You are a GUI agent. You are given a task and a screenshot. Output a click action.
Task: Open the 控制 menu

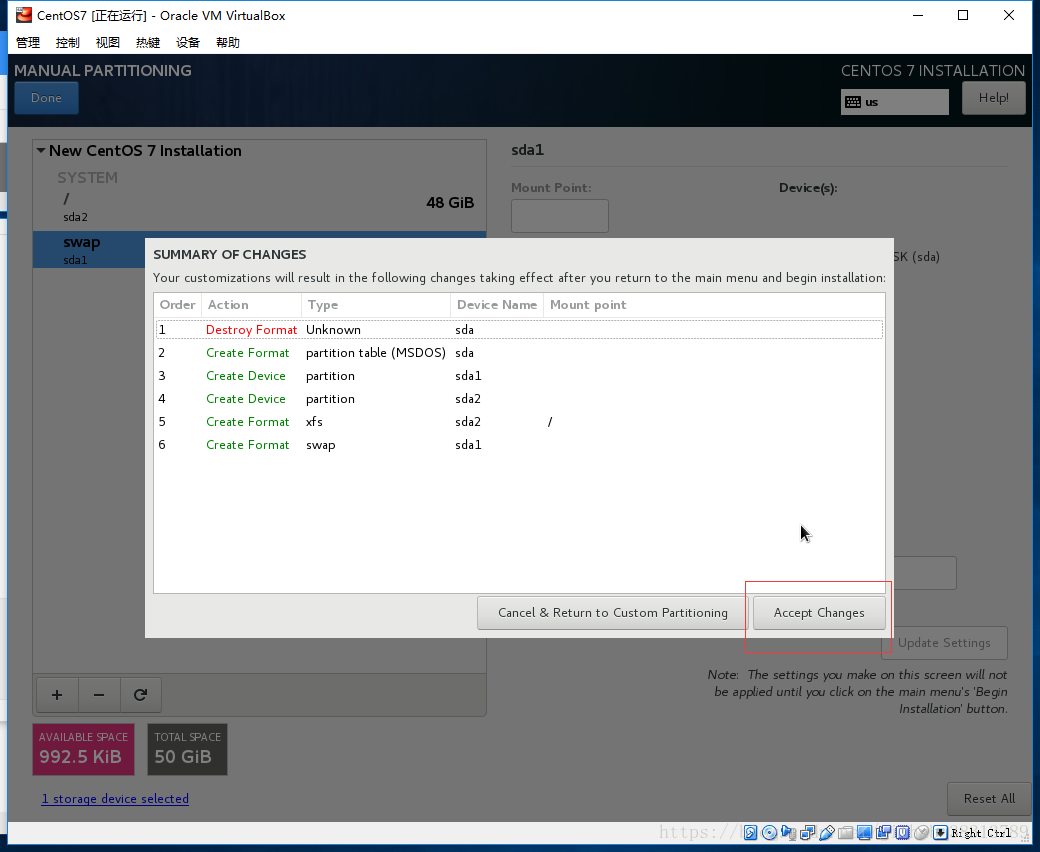(x=68, y=42)
